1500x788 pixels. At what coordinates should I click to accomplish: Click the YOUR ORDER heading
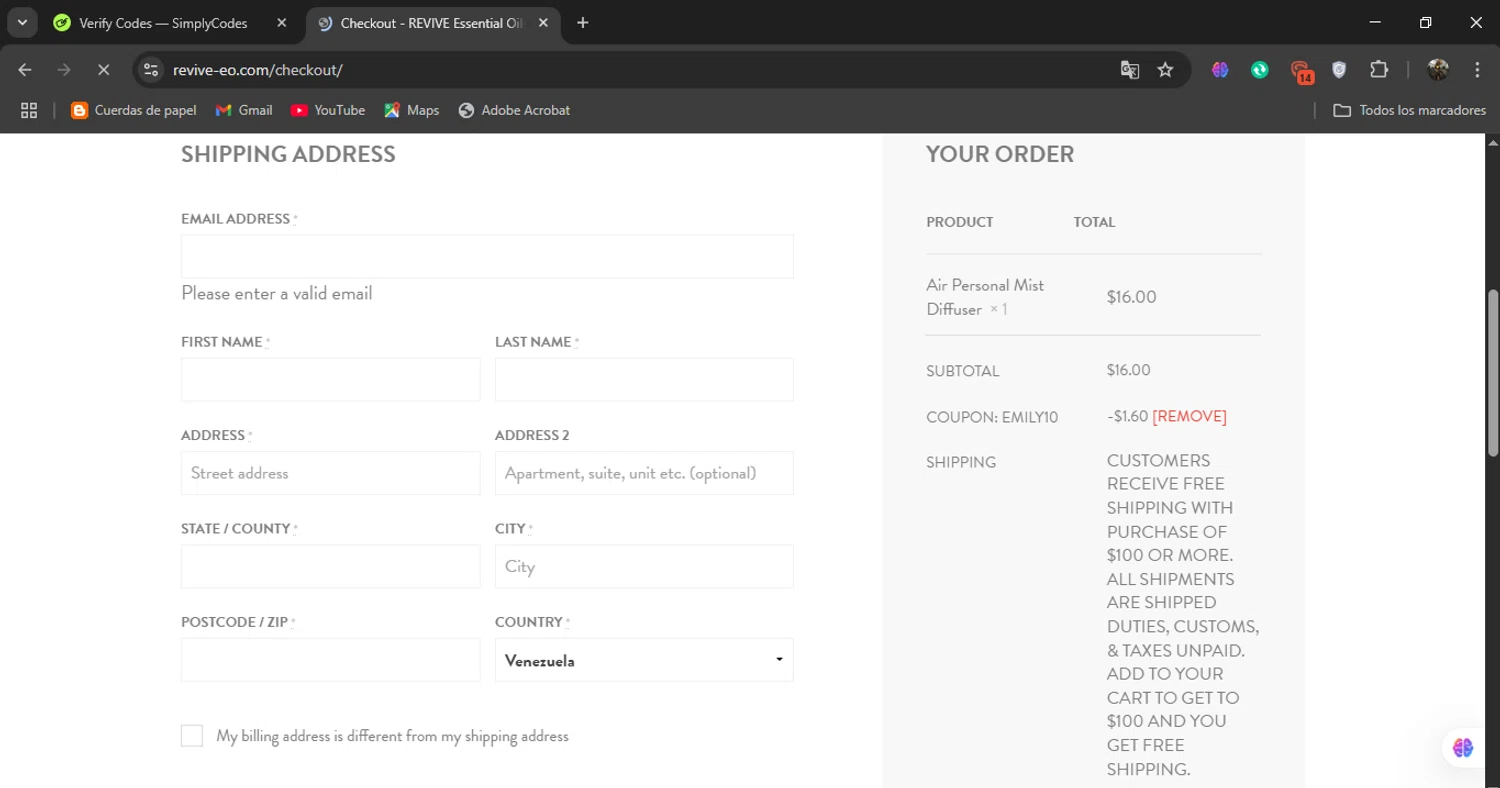click(x=1000, y=154)
